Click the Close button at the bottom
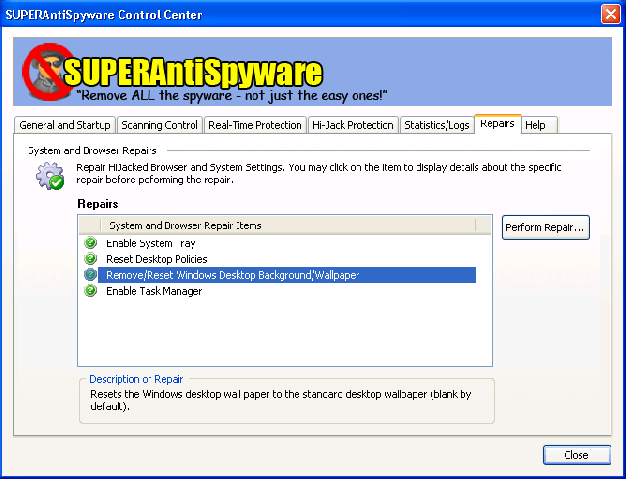Image resolution: width=626 pixels, height=480 pixels. click(x=576, y=455)
